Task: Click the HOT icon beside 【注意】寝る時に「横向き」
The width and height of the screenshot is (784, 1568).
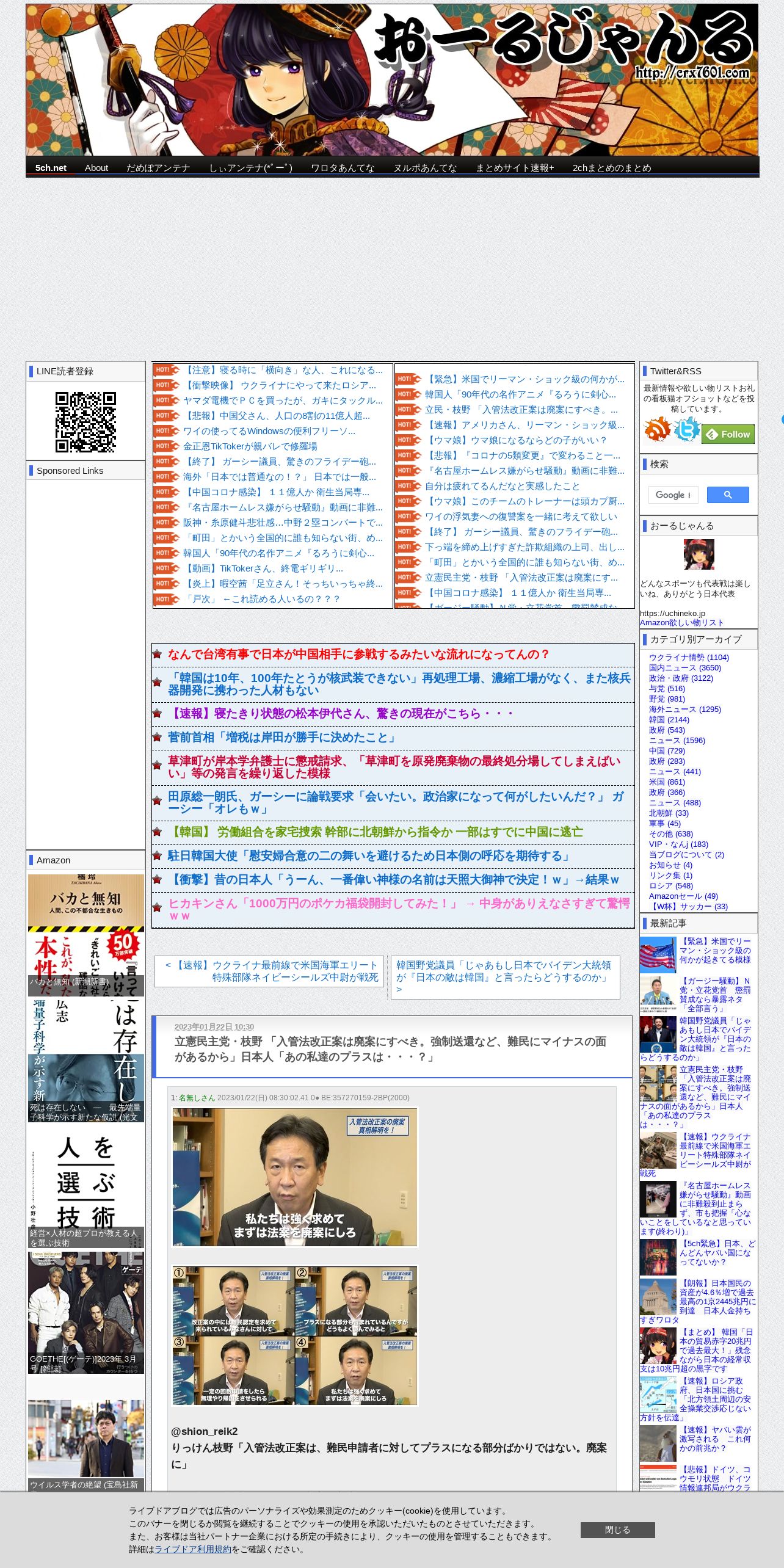Action: pyautogui.click(x=166, y=370)
